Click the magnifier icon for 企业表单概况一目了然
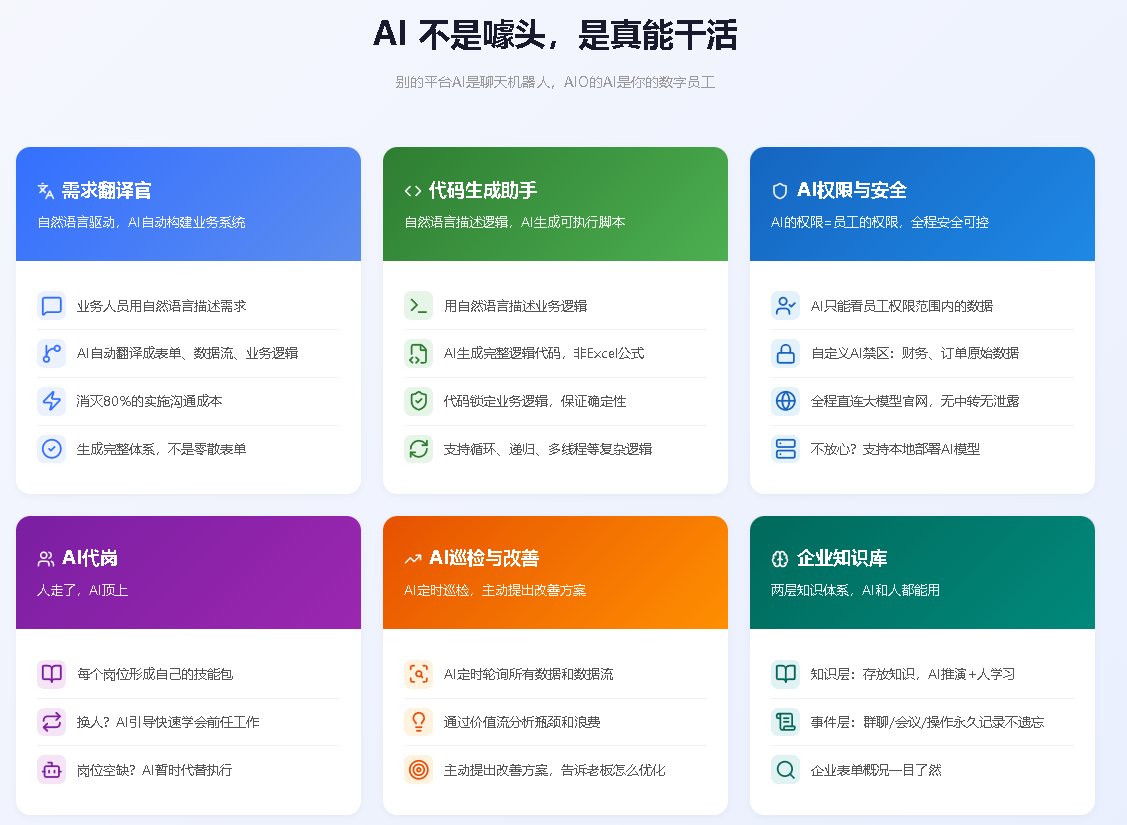 click(786, 770)
